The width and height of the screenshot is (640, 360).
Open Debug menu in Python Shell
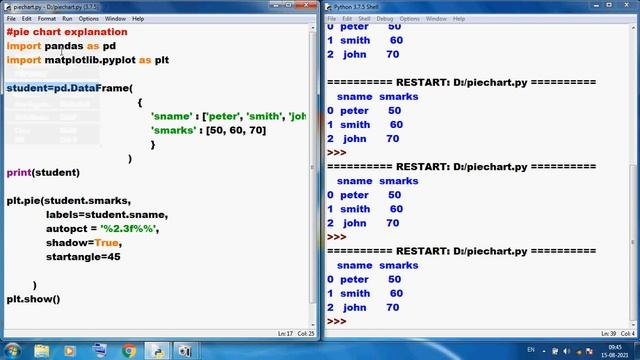tap(384, 19)
